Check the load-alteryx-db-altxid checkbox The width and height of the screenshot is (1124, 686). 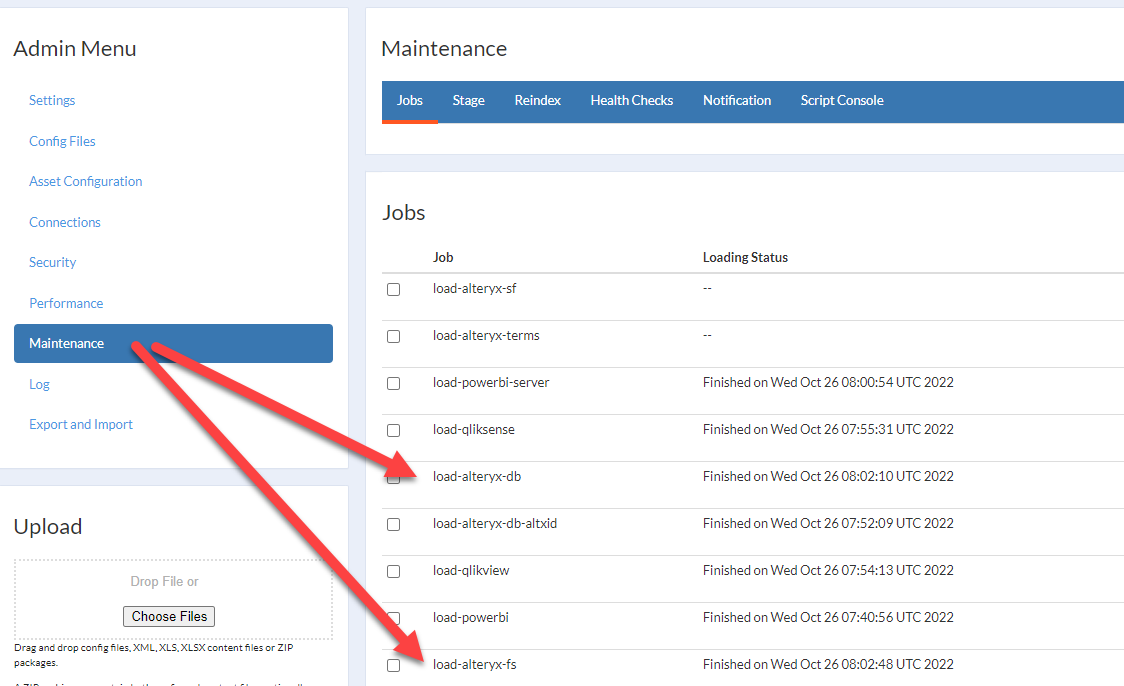coord(393,524)
